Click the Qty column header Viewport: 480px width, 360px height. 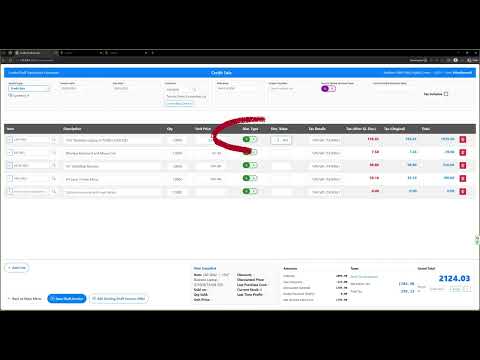point(170,129)
